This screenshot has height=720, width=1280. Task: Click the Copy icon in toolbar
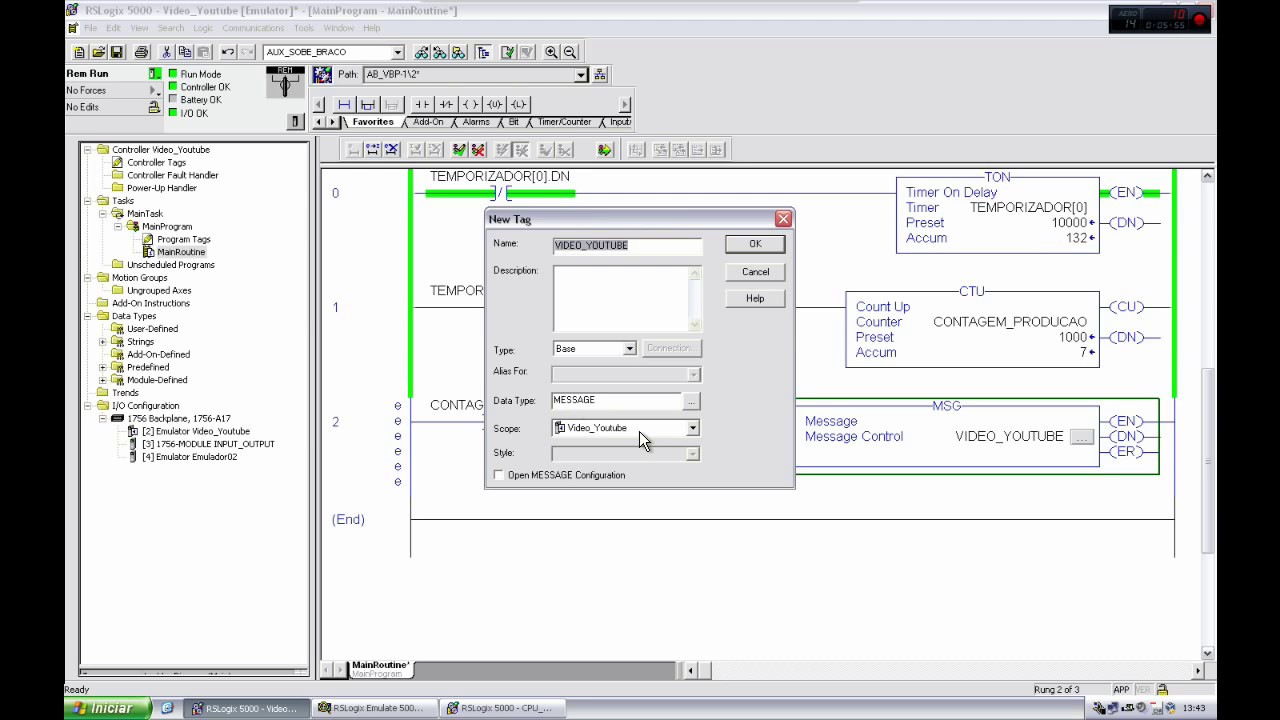coord(185,52)
